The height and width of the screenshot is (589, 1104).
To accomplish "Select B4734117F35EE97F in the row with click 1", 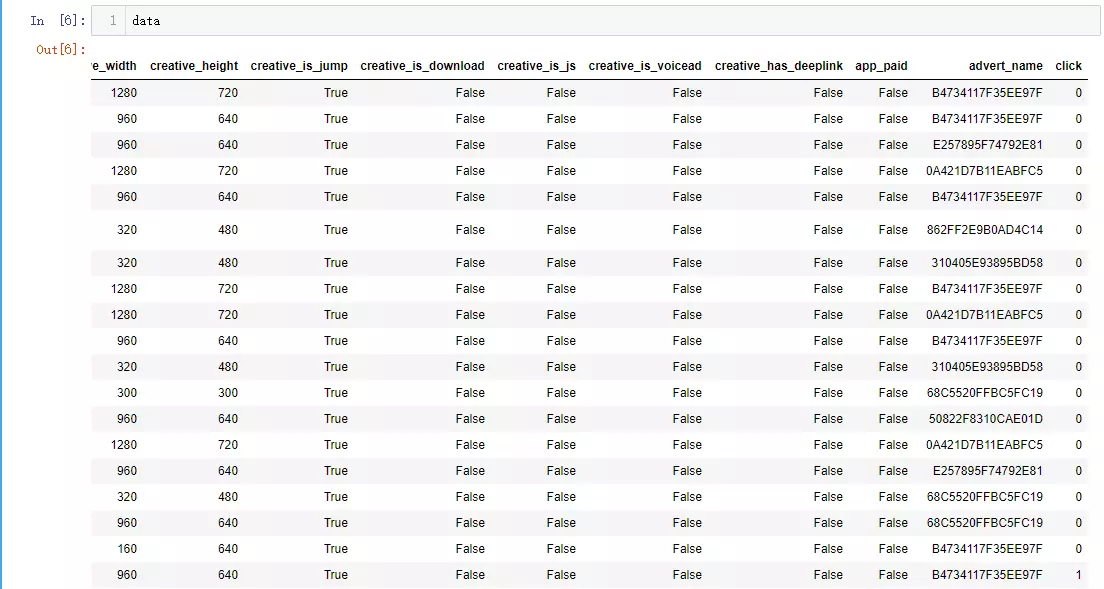I will (x=987, y=575).
